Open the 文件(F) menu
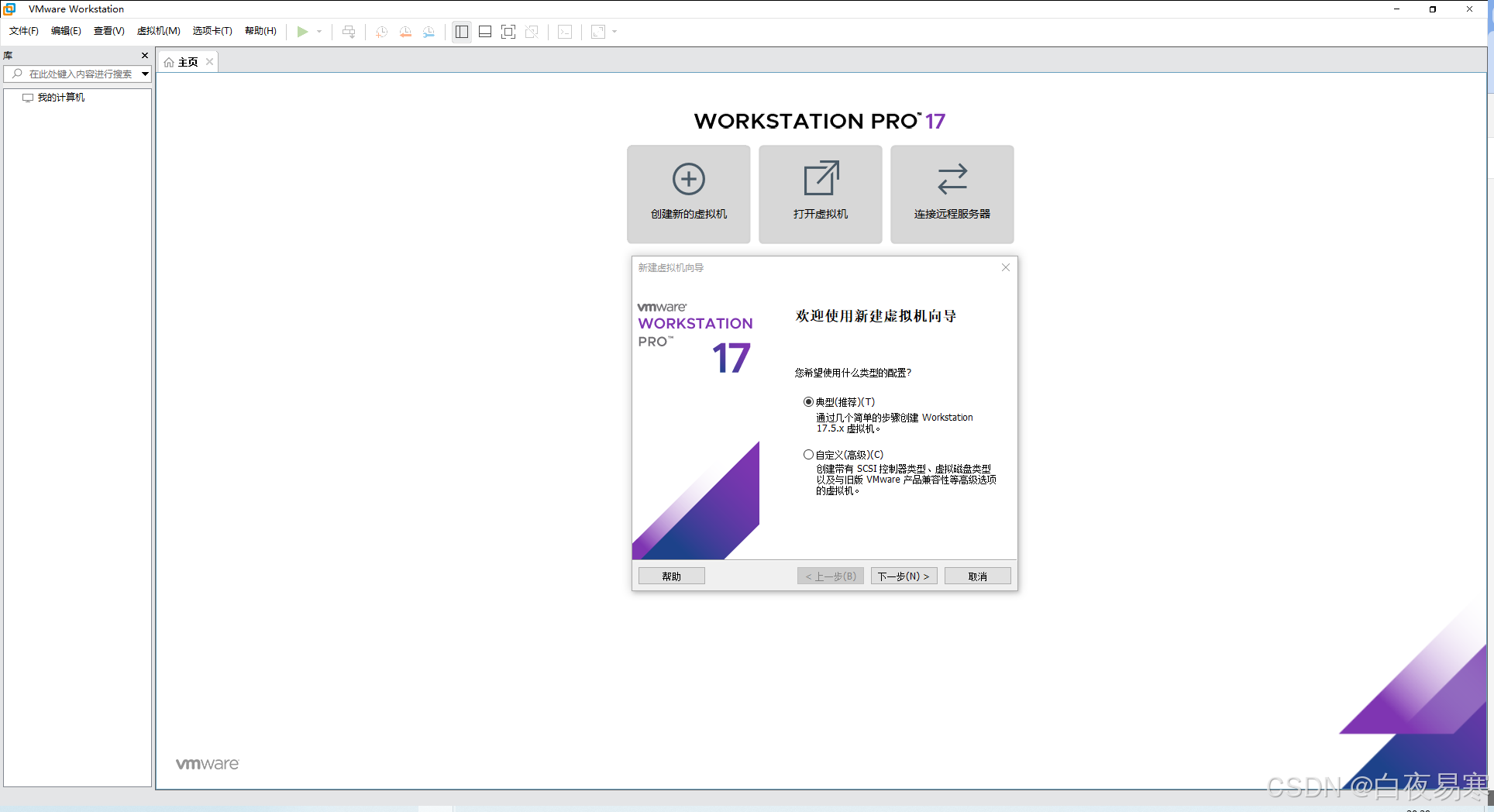Viewport: 1494px width, 812px height. 24,31
